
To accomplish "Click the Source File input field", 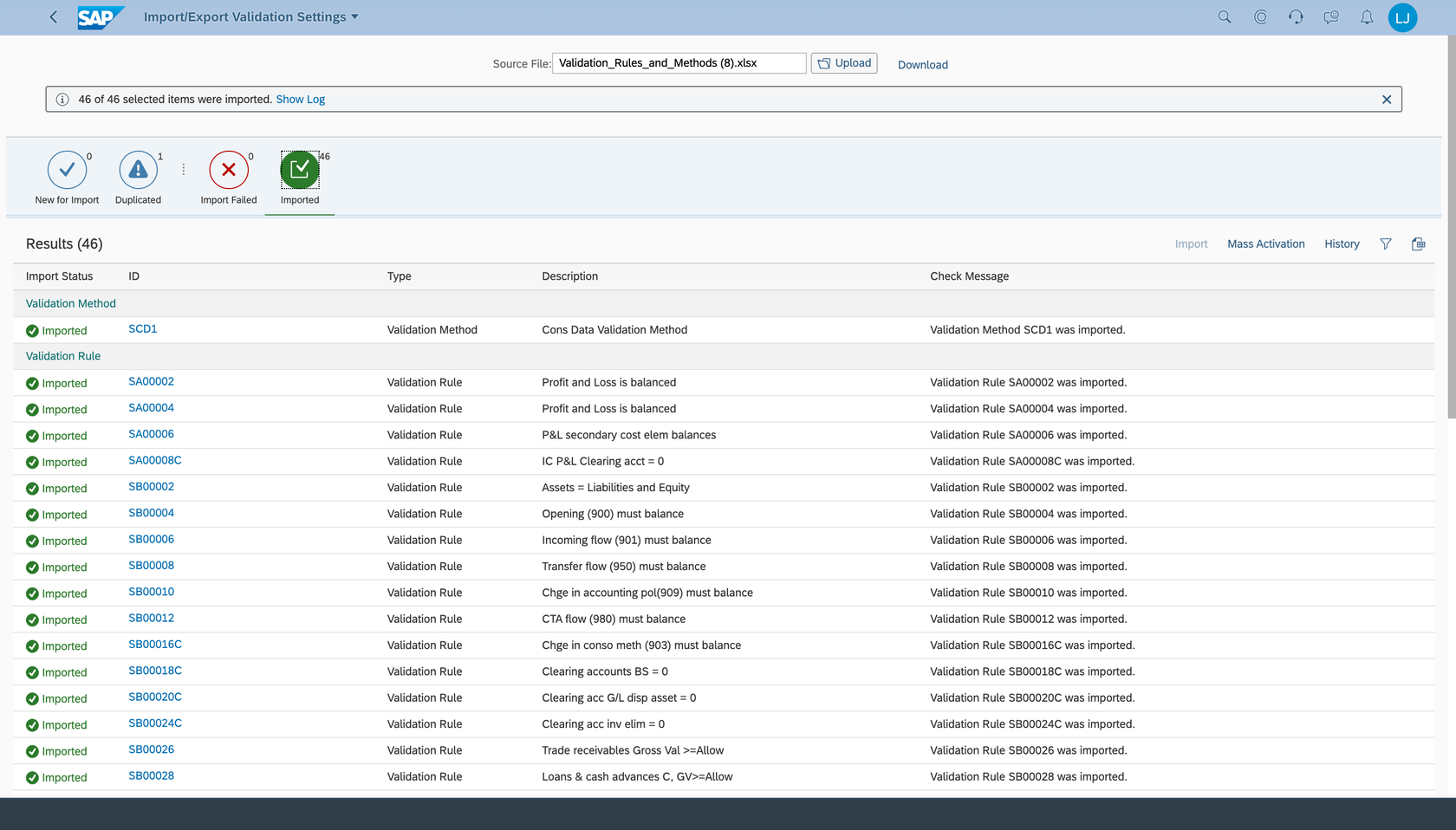I will [679, 63].
